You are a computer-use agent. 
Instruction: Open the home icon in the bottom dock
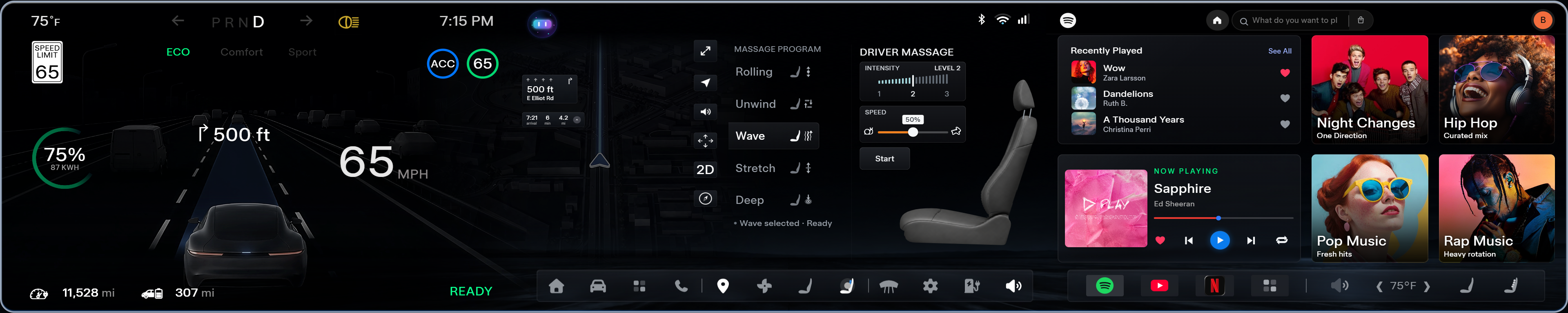click(x=556, y=286)
